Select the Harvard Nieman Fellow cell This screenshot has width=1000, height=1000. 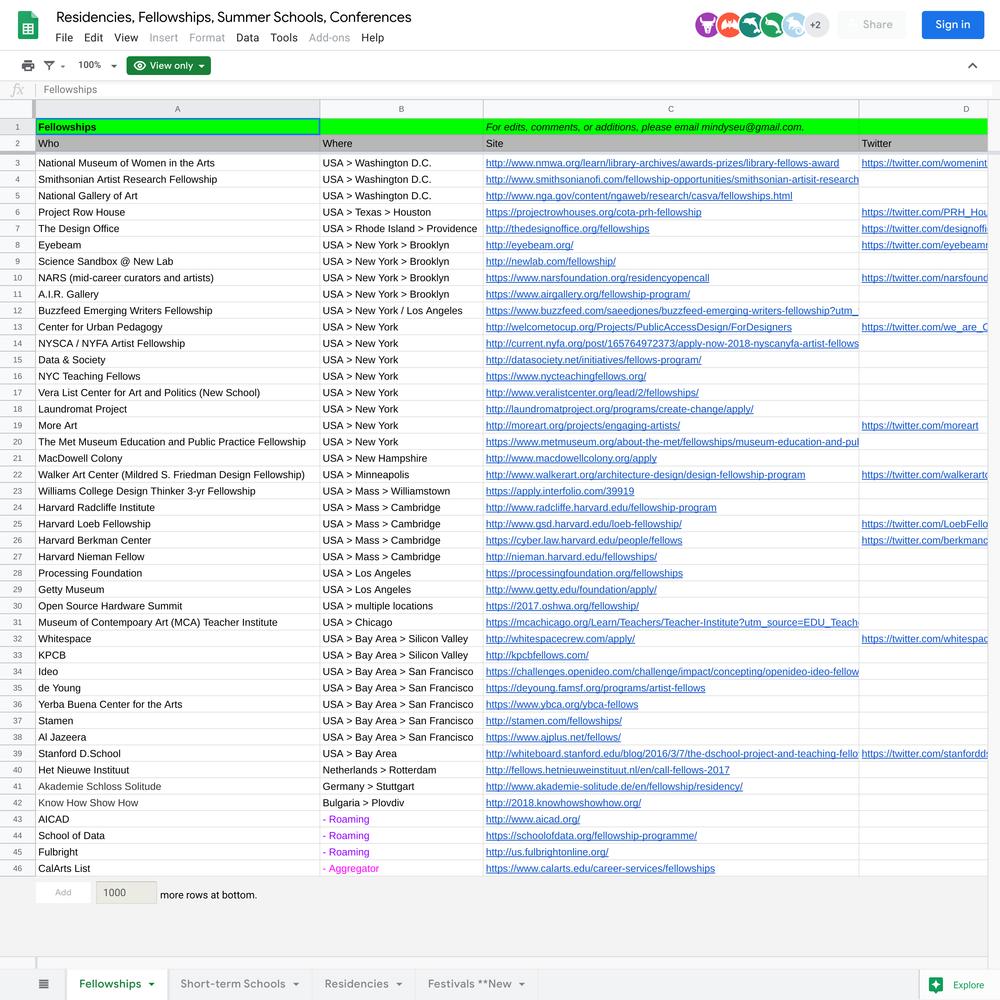[x=177, y=557]
